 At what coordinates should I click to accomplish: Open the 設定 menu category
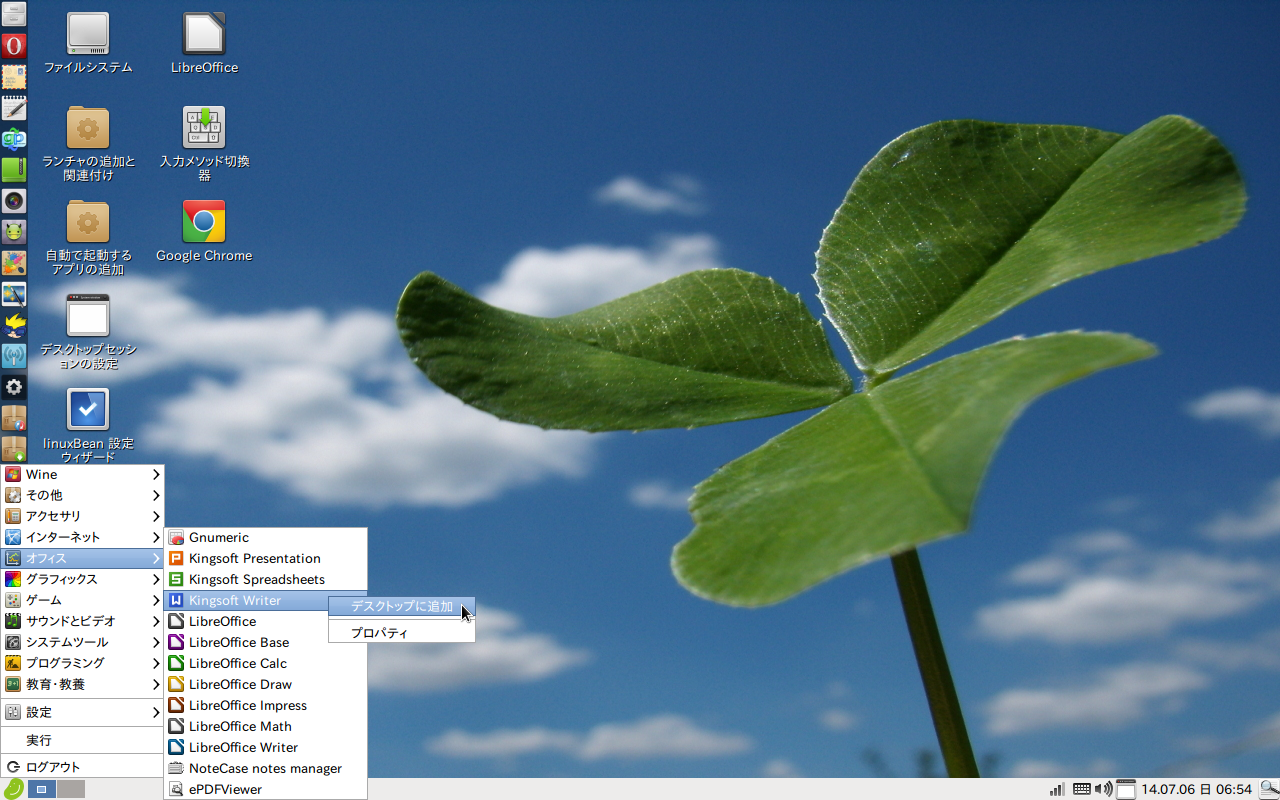(82, 712)
